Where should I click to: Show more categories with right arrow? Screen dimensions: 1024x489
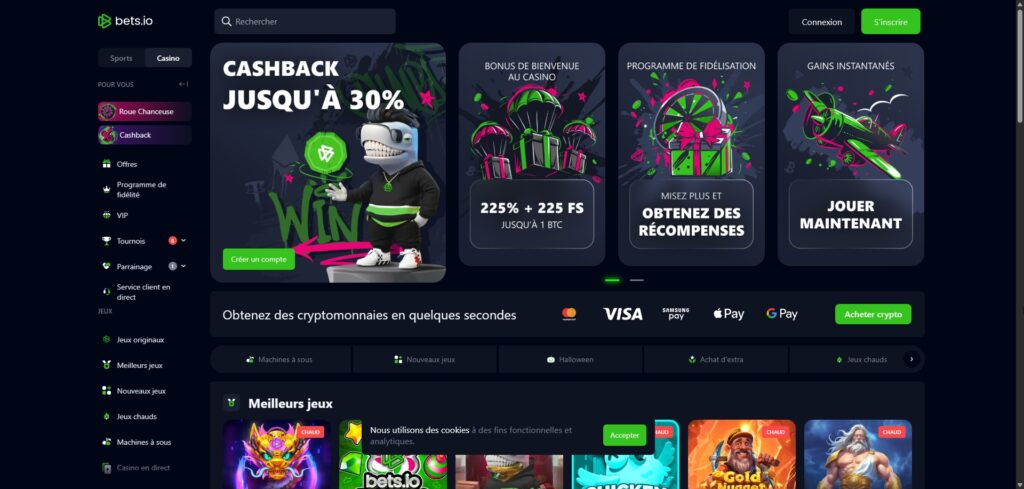[912, 359]
